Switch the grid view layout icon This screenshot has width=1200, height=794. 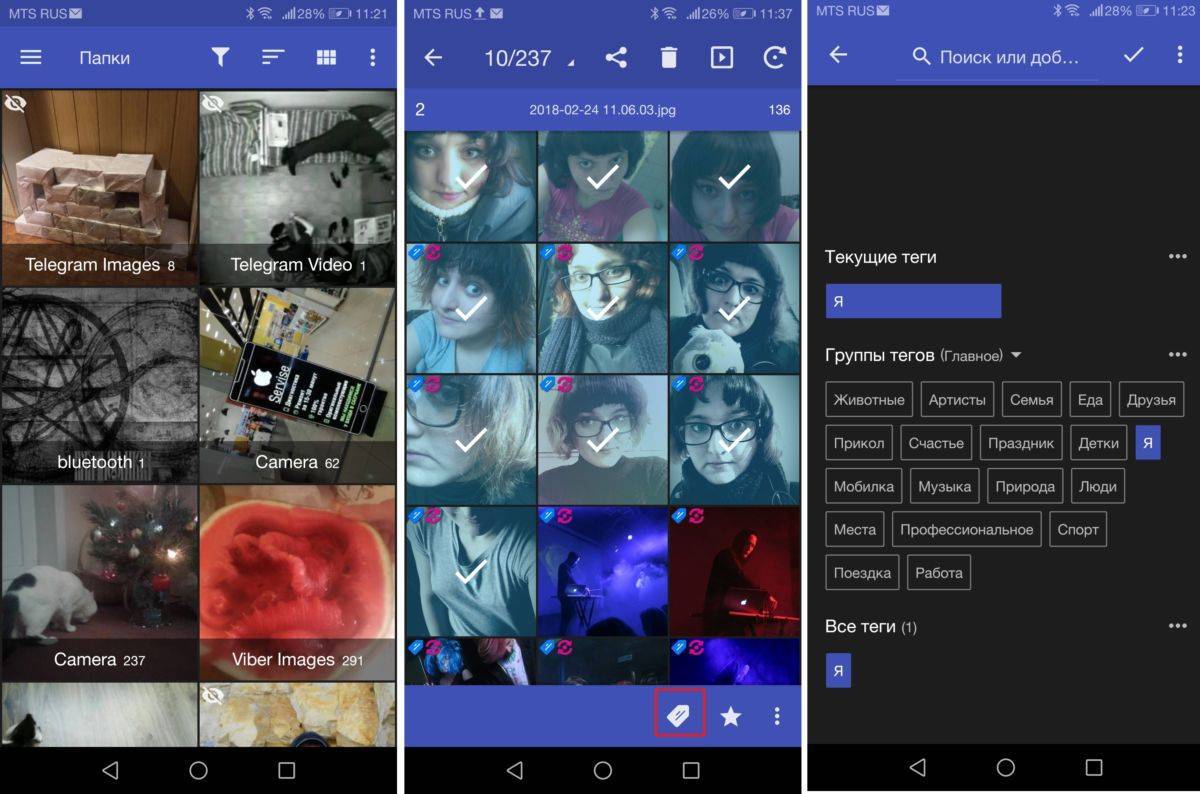coord(326,58)
